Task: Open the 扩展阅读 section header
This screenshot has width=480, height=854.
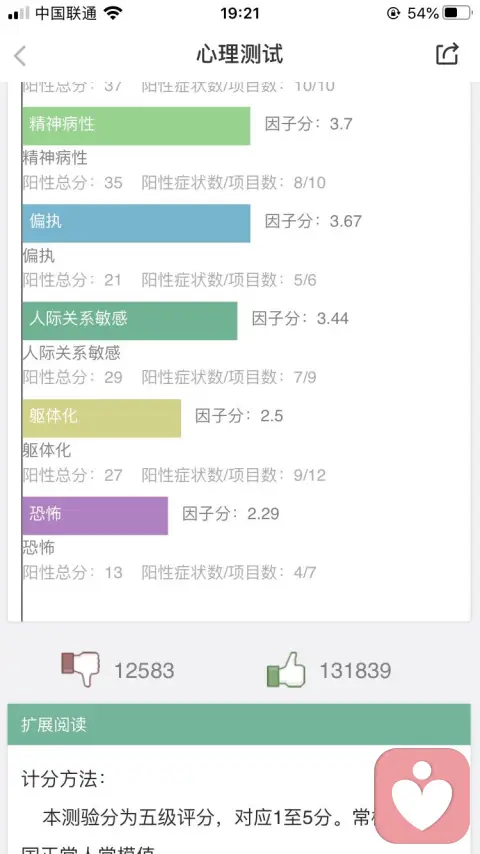Action: click(x=239, y=724)
